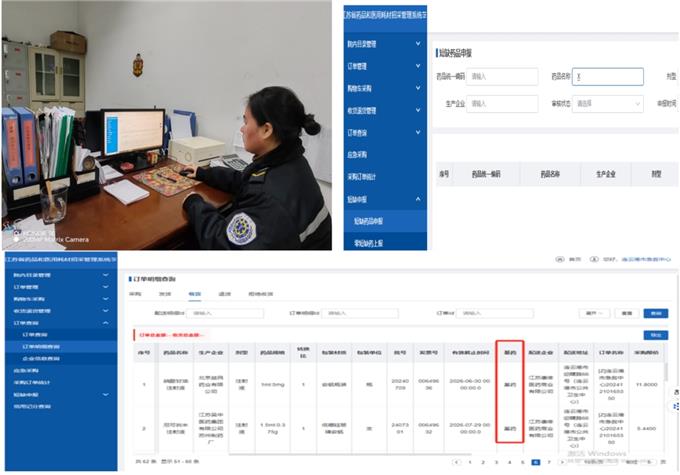Click the 药品名称 input field
This screenshot has height=475, width=680.
608,76
